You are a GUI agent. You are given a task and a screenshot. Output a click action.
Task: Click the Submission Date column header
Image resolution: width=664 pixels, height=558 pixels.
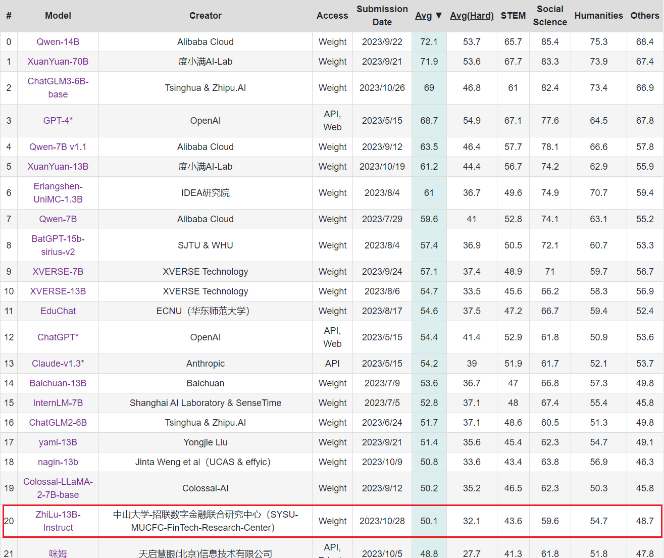[381, 15]
